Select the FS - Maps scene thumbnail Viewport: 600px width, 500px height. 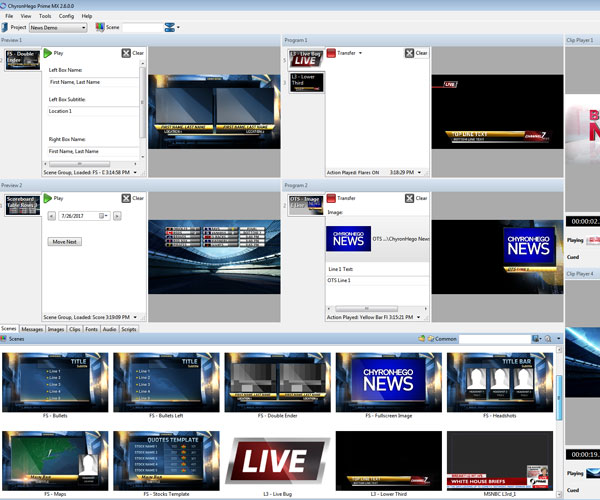(55, 461)
